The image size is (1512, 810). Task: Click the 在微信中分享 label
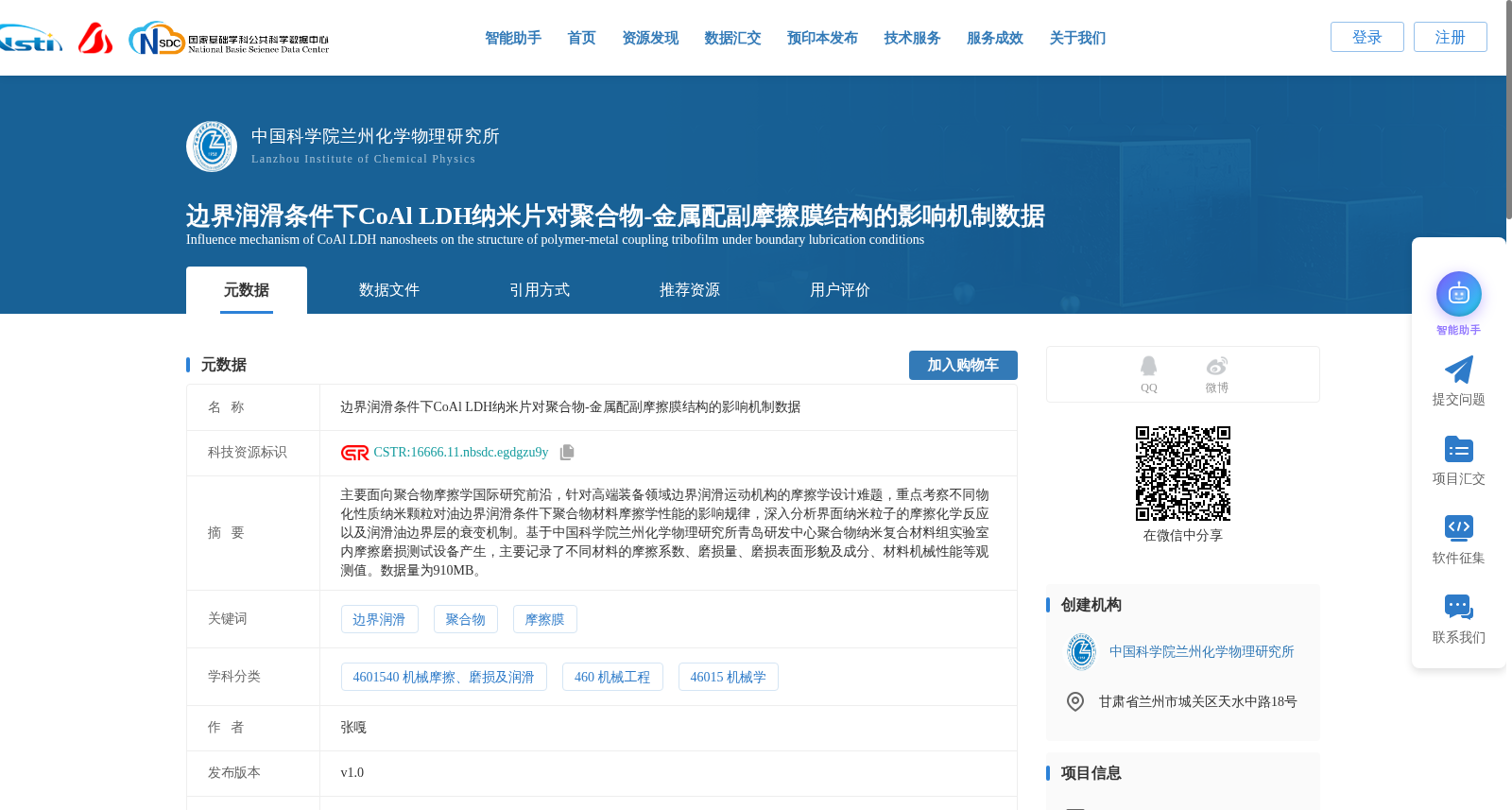[x=1183, y=536]
